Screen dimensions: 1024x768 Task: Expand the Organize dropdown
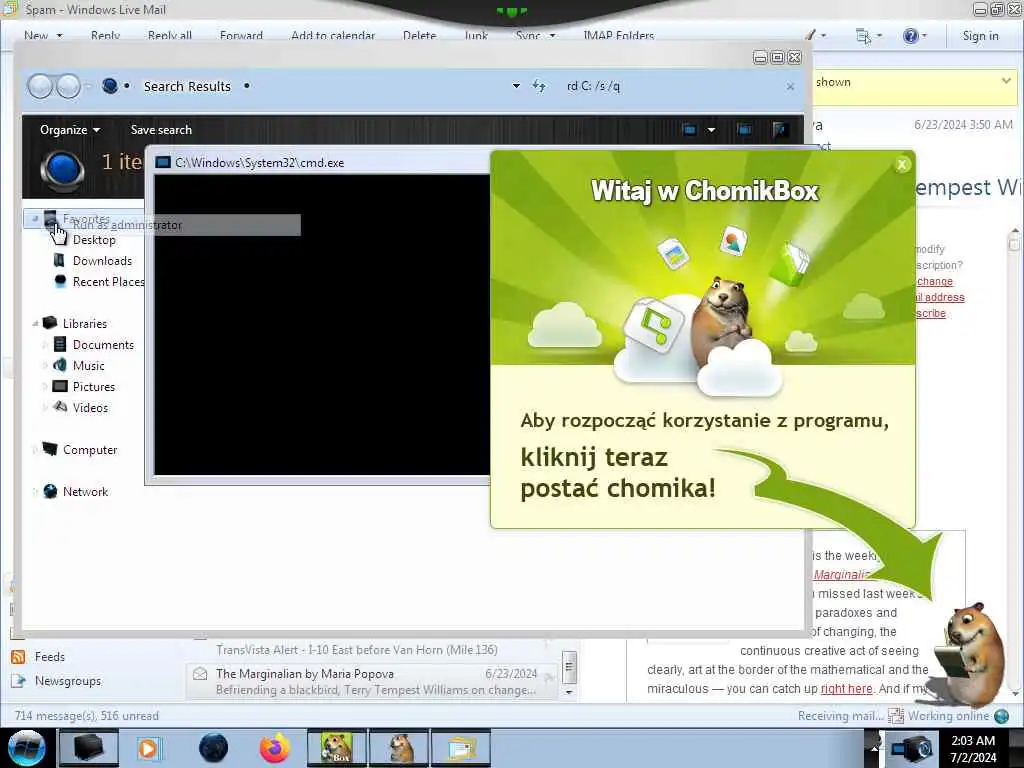click(69, 129)
